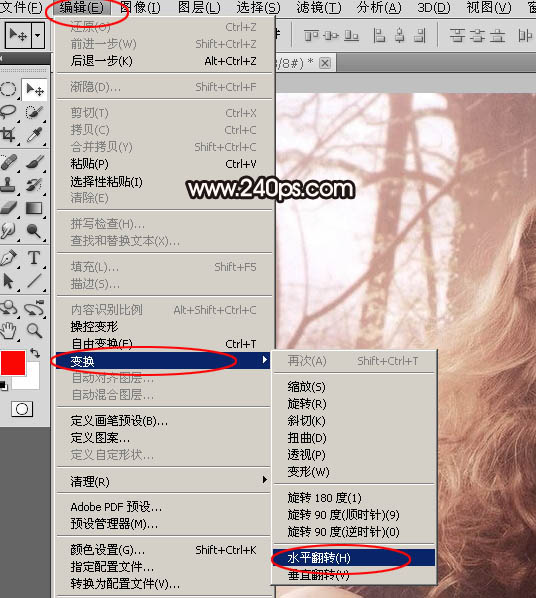Click the align left edges icon

tap(379, 36)
